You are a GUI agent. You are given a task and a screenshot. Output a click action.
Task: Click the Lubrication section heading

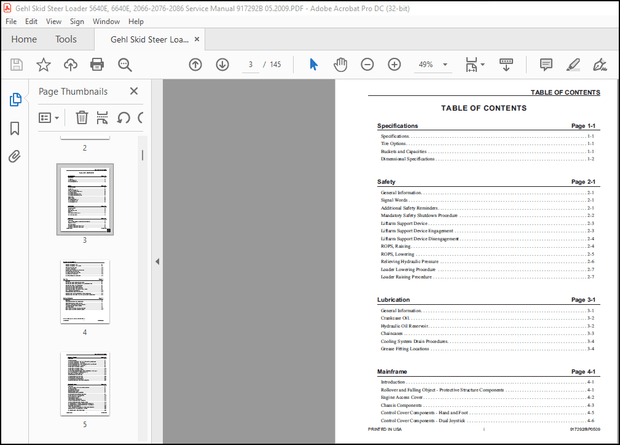393,299
